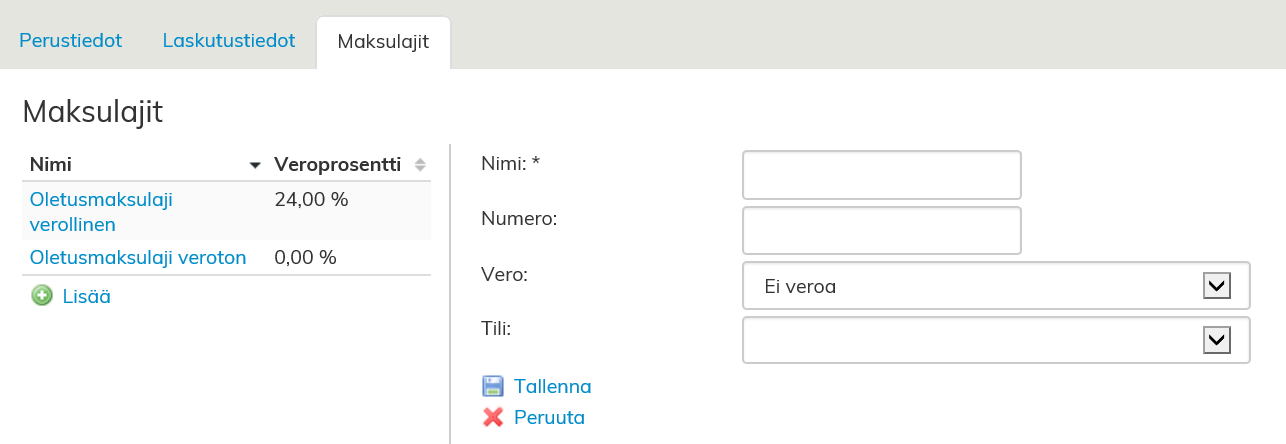Open Oletusmaksulaji verollinen entry
This screenshot has height=444, width=1286.
(101, 211)
